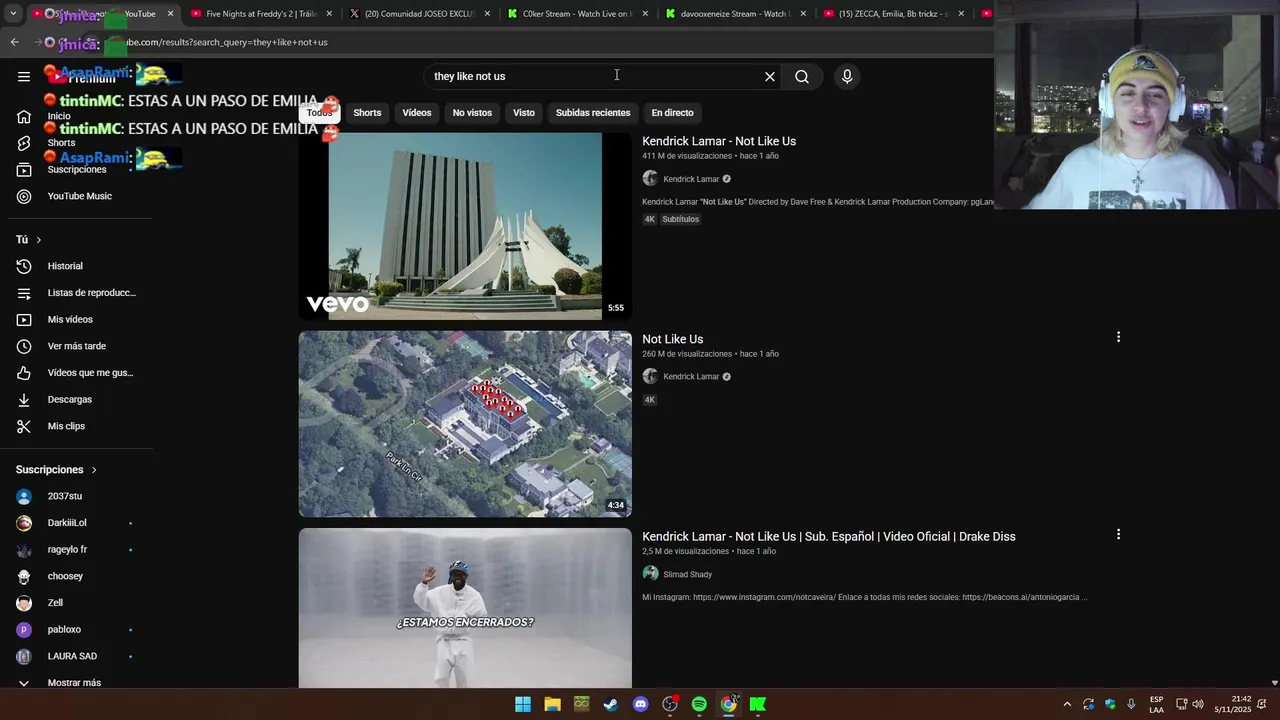The image size is (1280, 720).
Task: Open Kick app from the taskbar
Action: click(758, 704)
